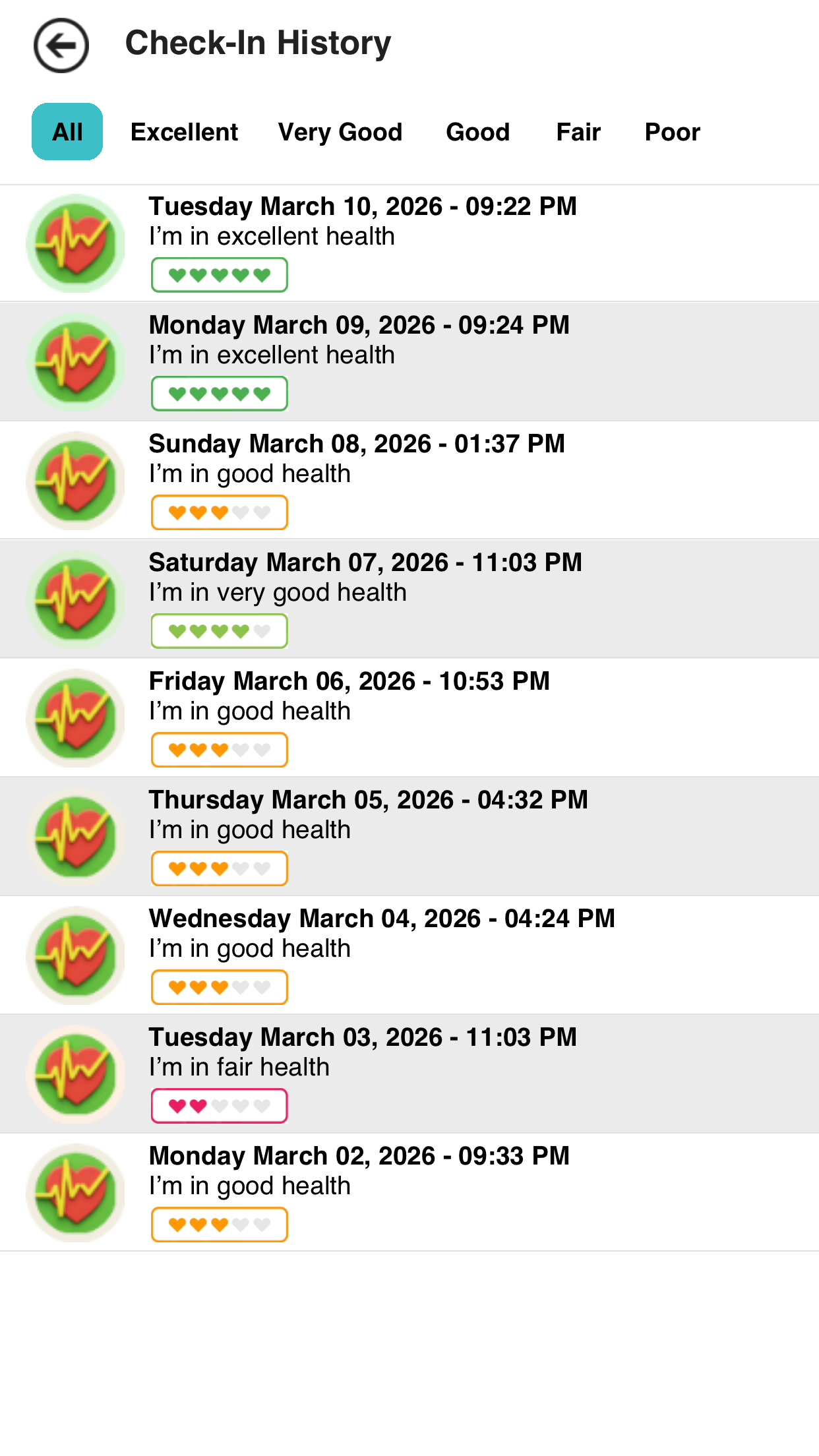Switch to the Very Good filter
Image resolution: width=819 pixels, height=1456 pixels.
[340, 132]
